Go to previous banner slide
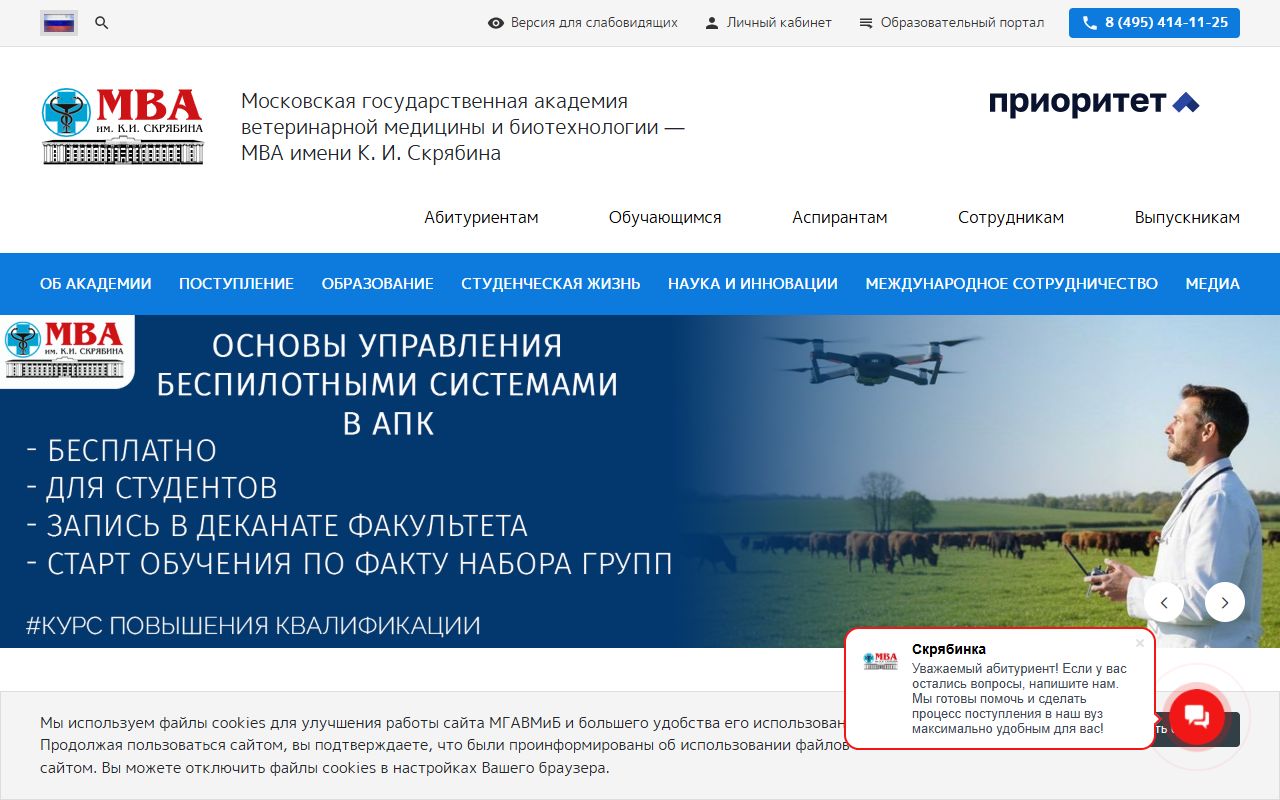 pyautogui.click(x=1164, y=602)
